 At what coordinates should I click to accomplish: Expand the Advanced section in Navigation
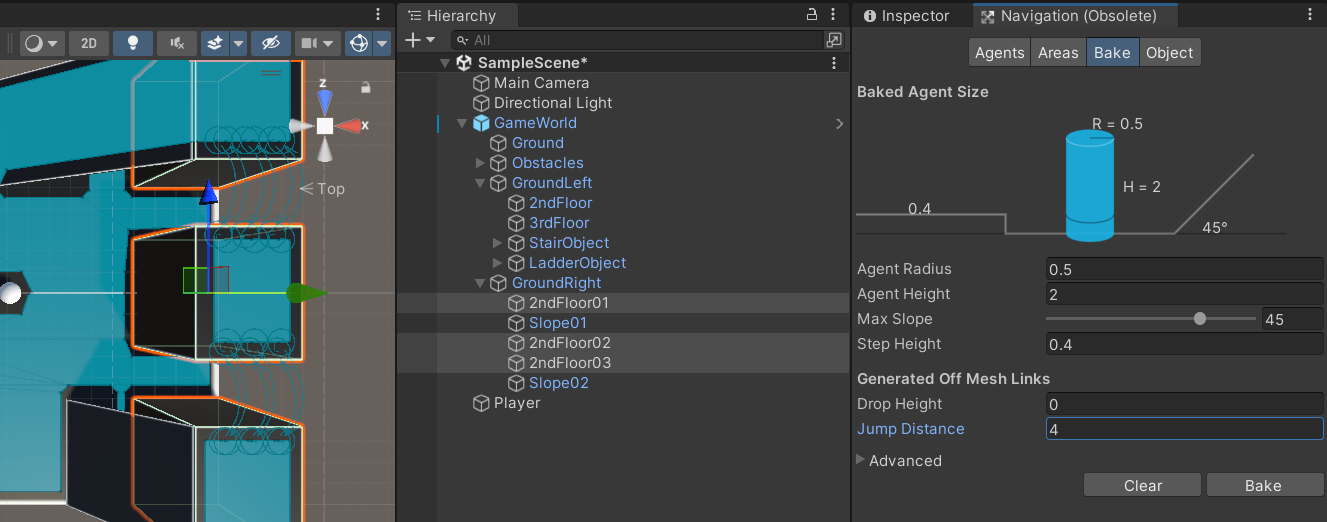pos(861,460)
